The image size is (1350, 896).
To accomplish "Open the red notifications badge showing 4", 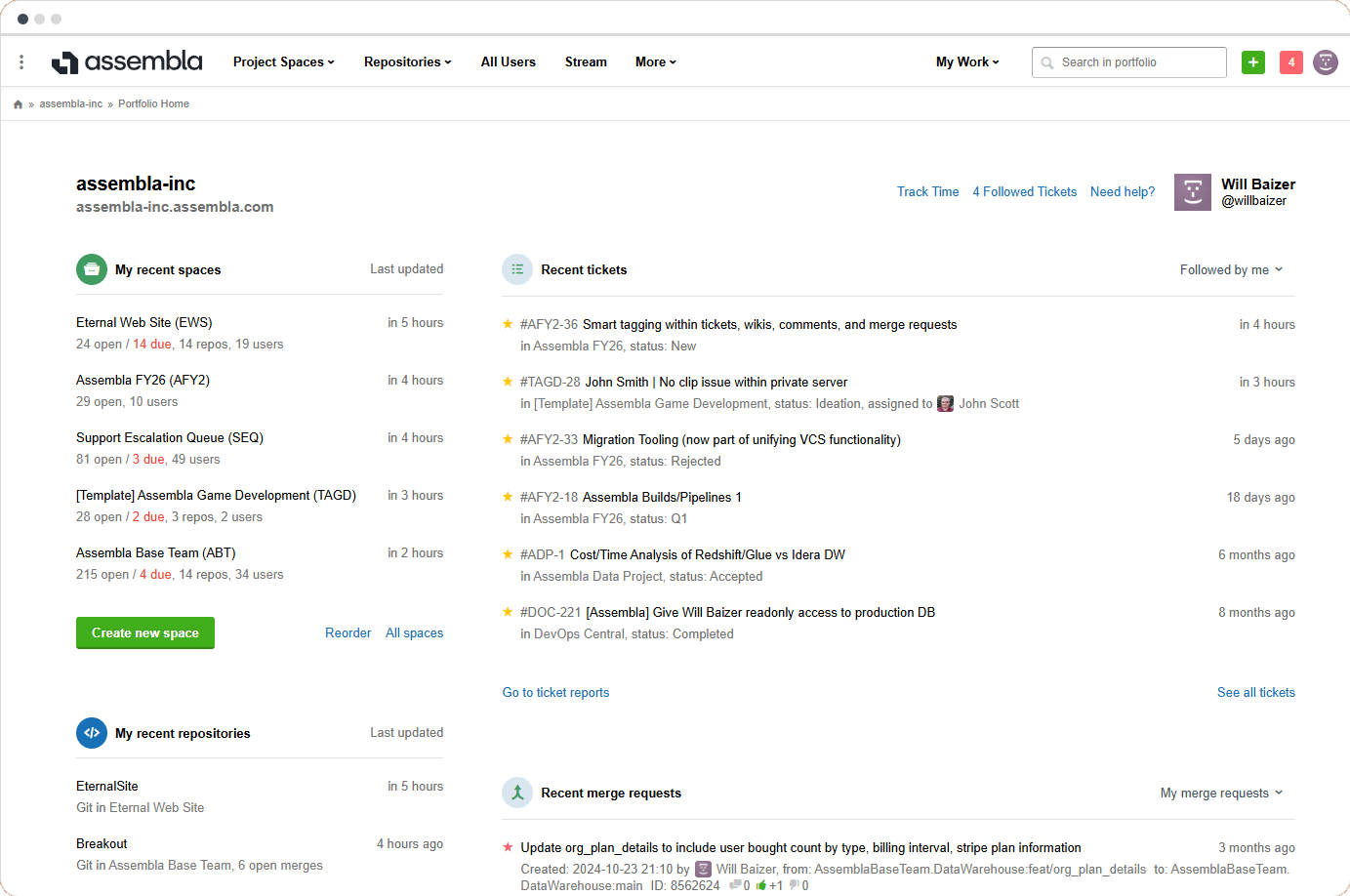I will pyautogui.click(x=1290, y=62).
